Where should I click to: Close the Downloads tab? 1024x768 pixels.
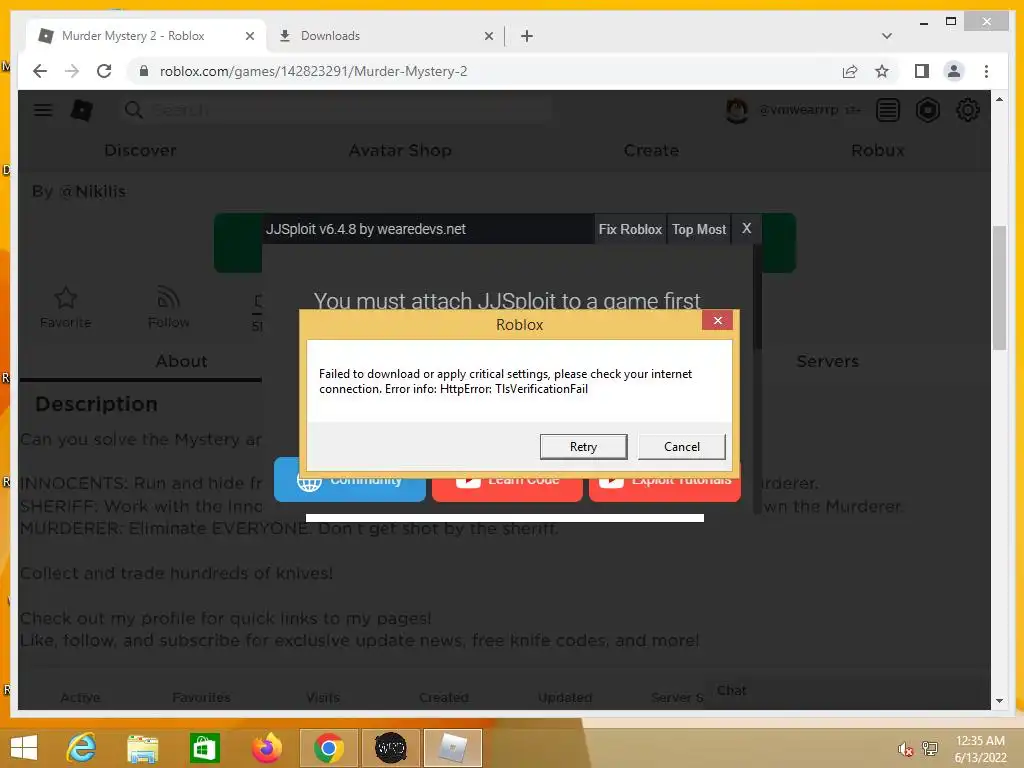tap(488, 36)
